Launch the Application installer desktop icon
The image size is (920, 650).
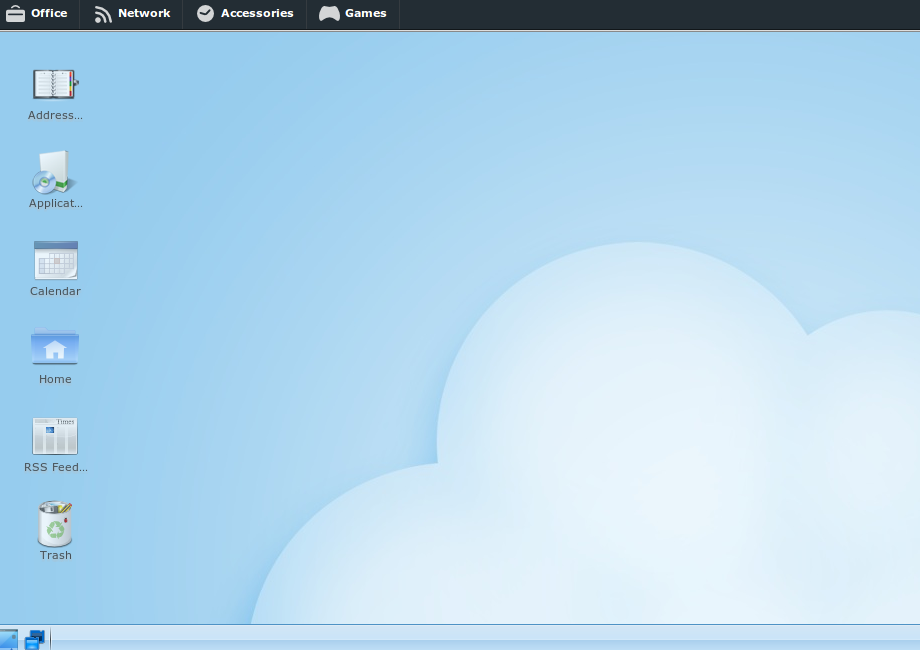tap(55, 172)
